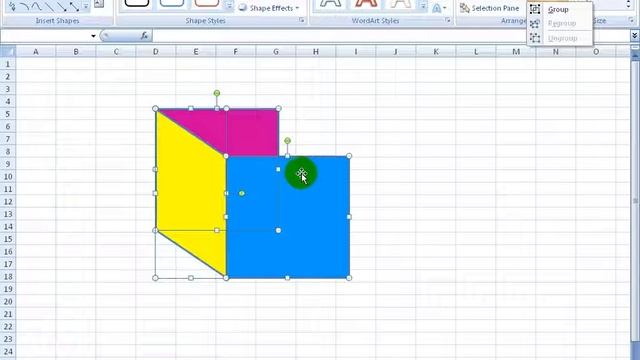Click the size spinner arrows
Viewport: 640px width, 360px height.
click(x=629, y=4)
